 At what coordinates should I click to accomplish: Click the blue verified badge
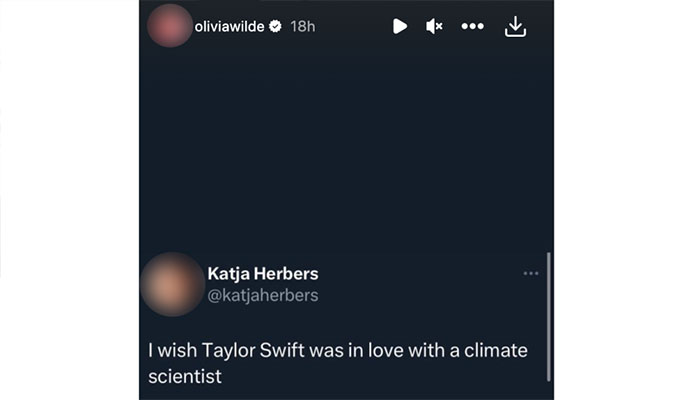[x=275, y=27]
